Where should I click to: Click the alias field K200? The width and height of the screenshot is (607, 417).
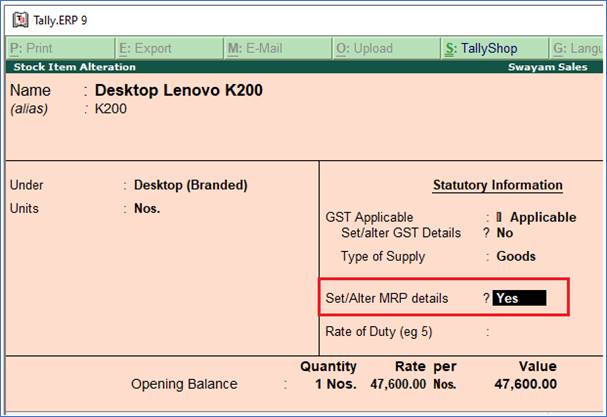[x=111, y=109]
